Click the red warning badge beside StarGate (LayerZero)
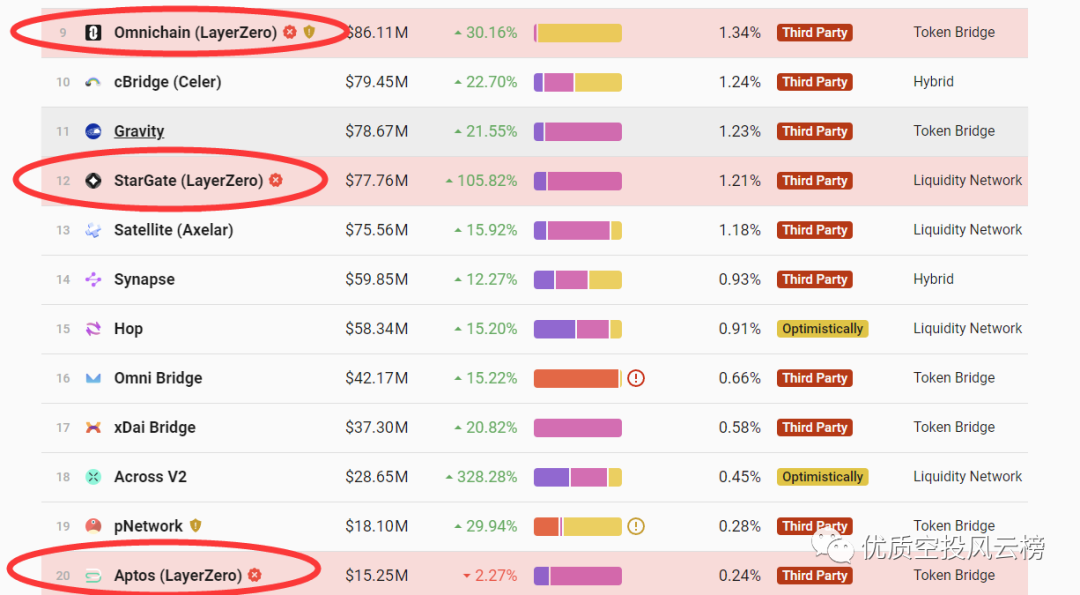The image size is (1080, 595). (276, 180)
